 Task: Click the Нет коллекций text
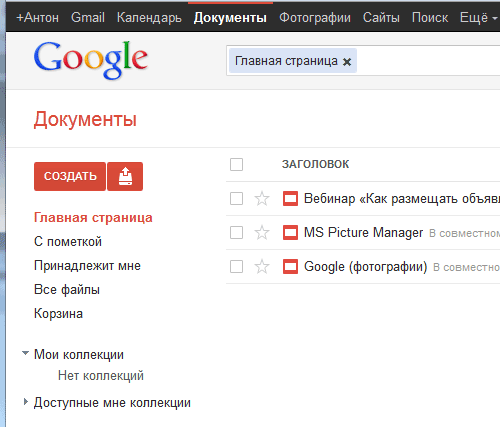click(101, 376)
